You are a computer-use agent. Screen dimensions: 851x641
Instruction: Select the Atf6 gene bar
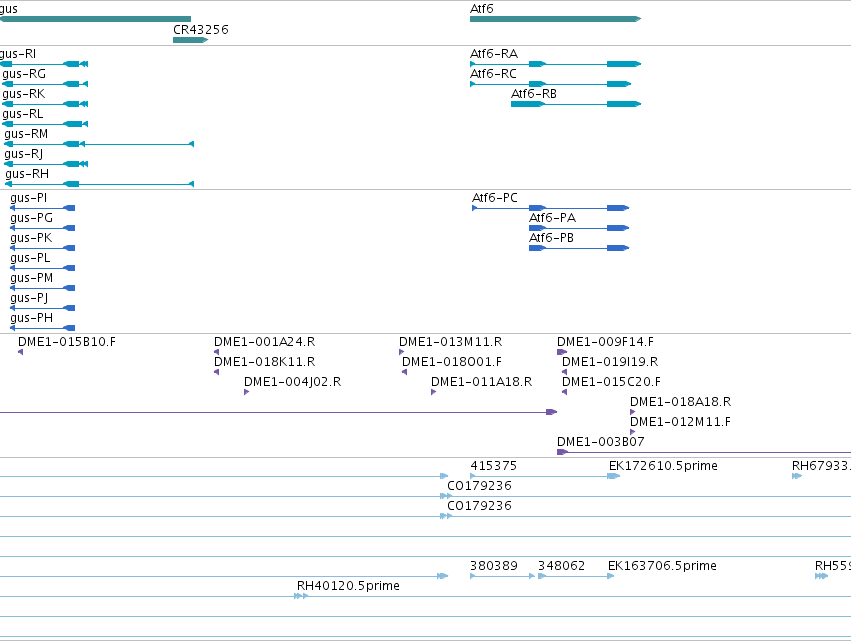[555, 19]
